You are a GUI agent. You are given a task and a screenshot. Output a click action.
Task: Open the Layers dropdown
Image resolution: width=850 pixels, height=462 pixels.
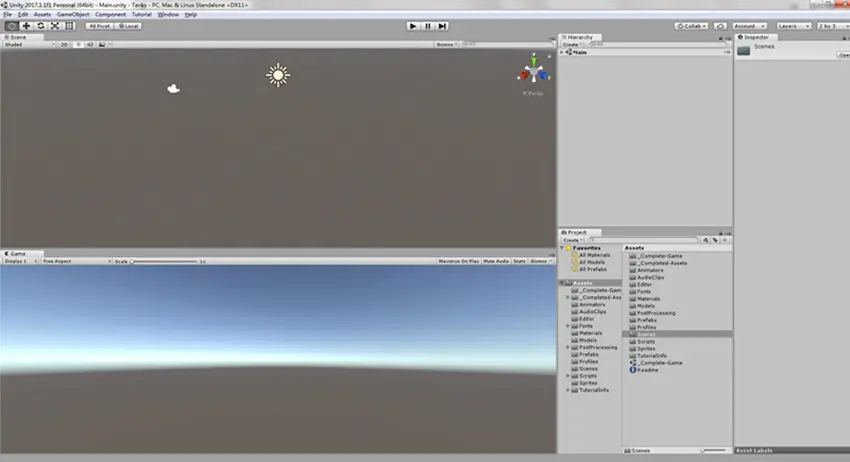793,26
